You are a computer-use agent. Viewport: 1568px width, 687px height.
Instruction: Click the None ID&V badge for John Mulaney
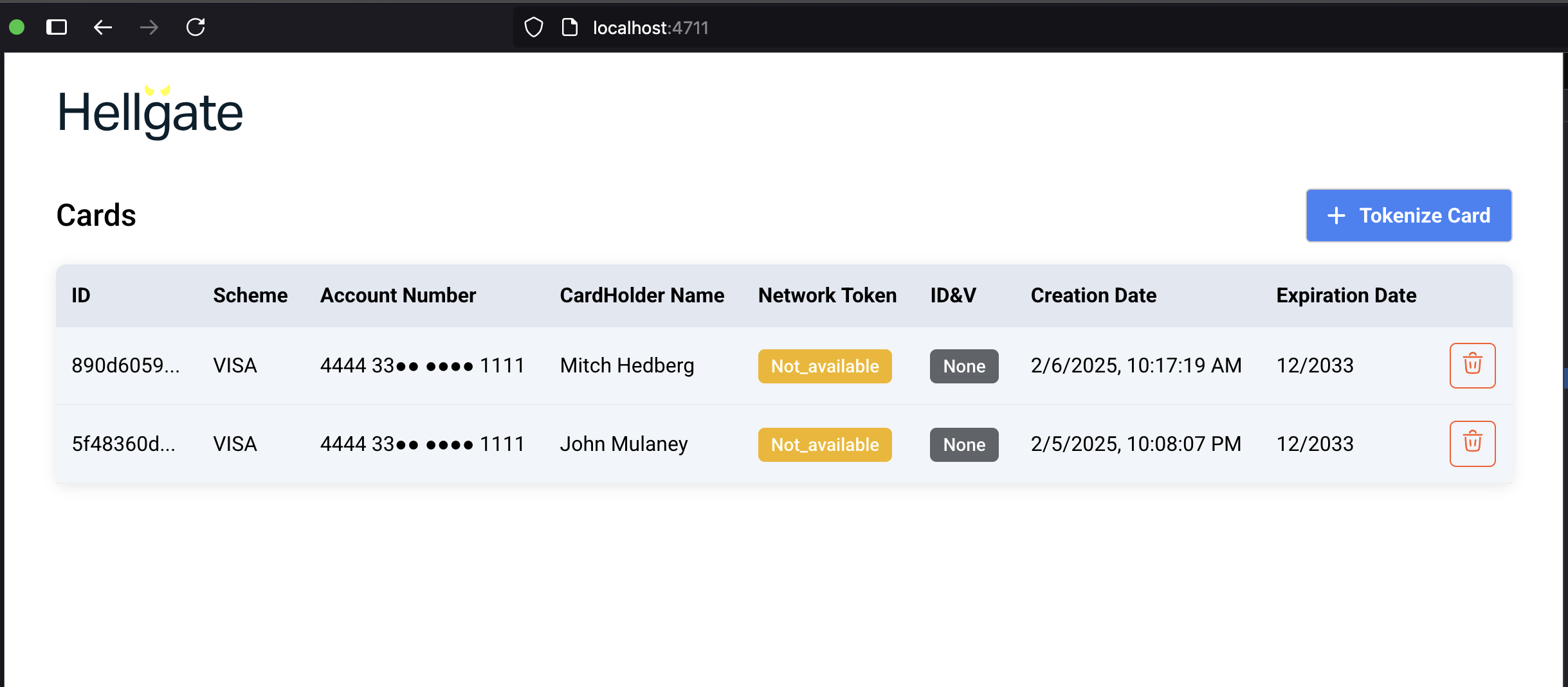[x=963, y=444]
